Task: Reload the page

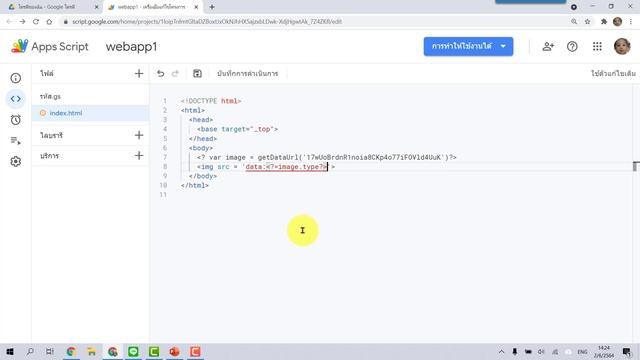Action: [36, 22]
